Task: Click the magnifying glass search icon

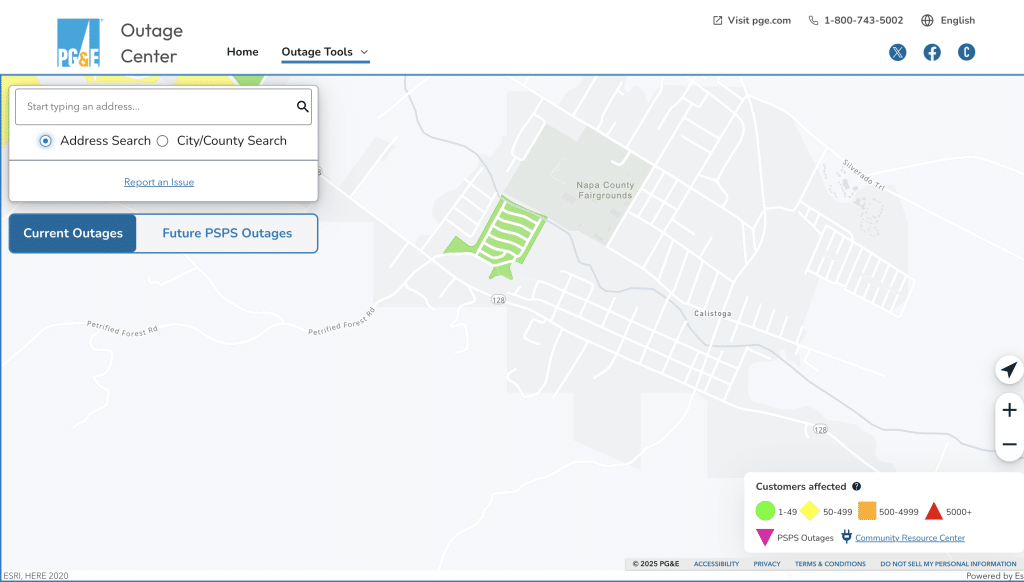Action: [x=302, y=107]
